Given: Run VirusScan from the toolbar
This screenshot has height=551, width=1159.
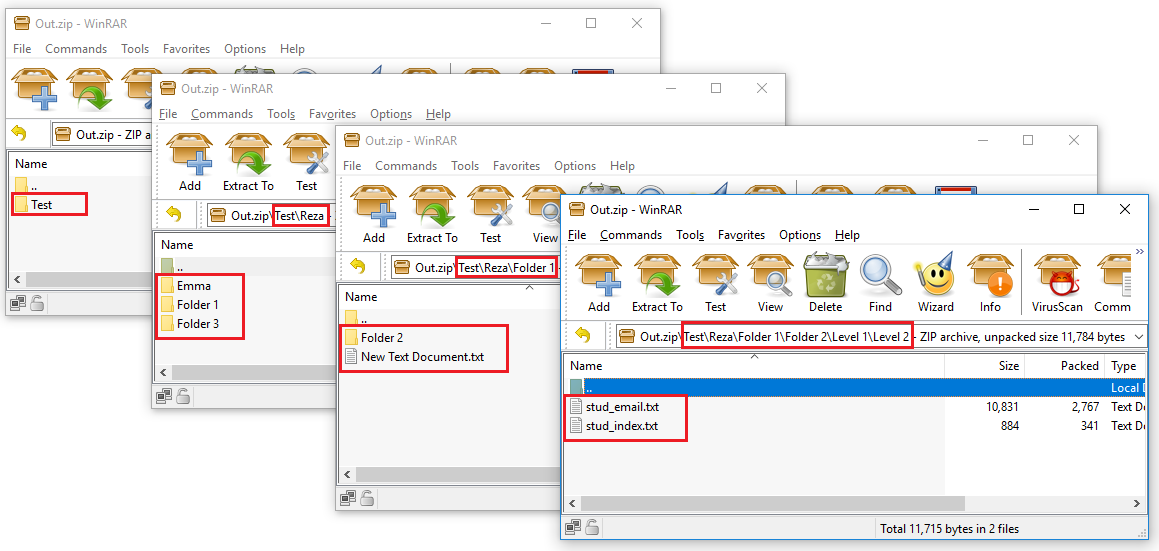Looking at the screenshot, I should point(1056,283).
